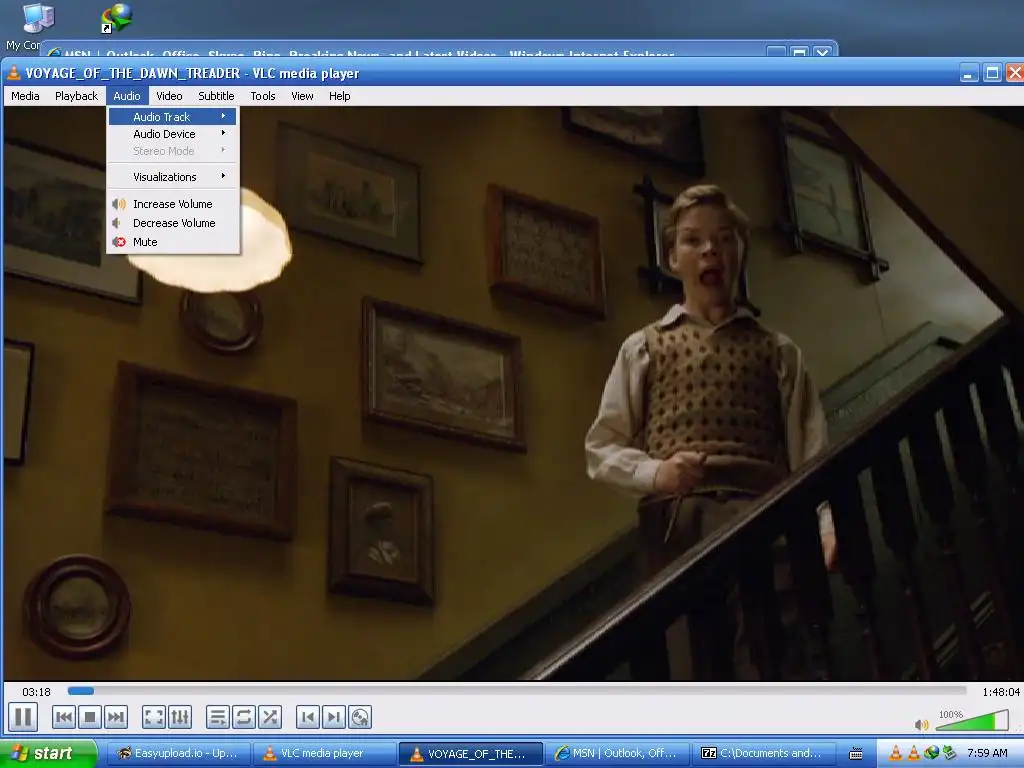
Task: Toggle random shuffle playback
Action: [270, 717]
